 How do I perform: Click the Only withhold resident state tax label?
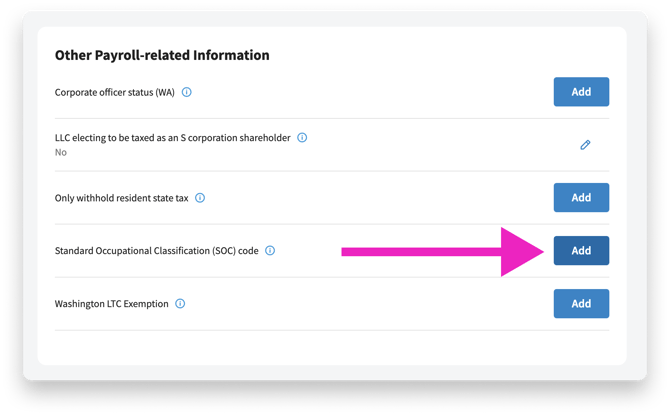click(121, 198)
